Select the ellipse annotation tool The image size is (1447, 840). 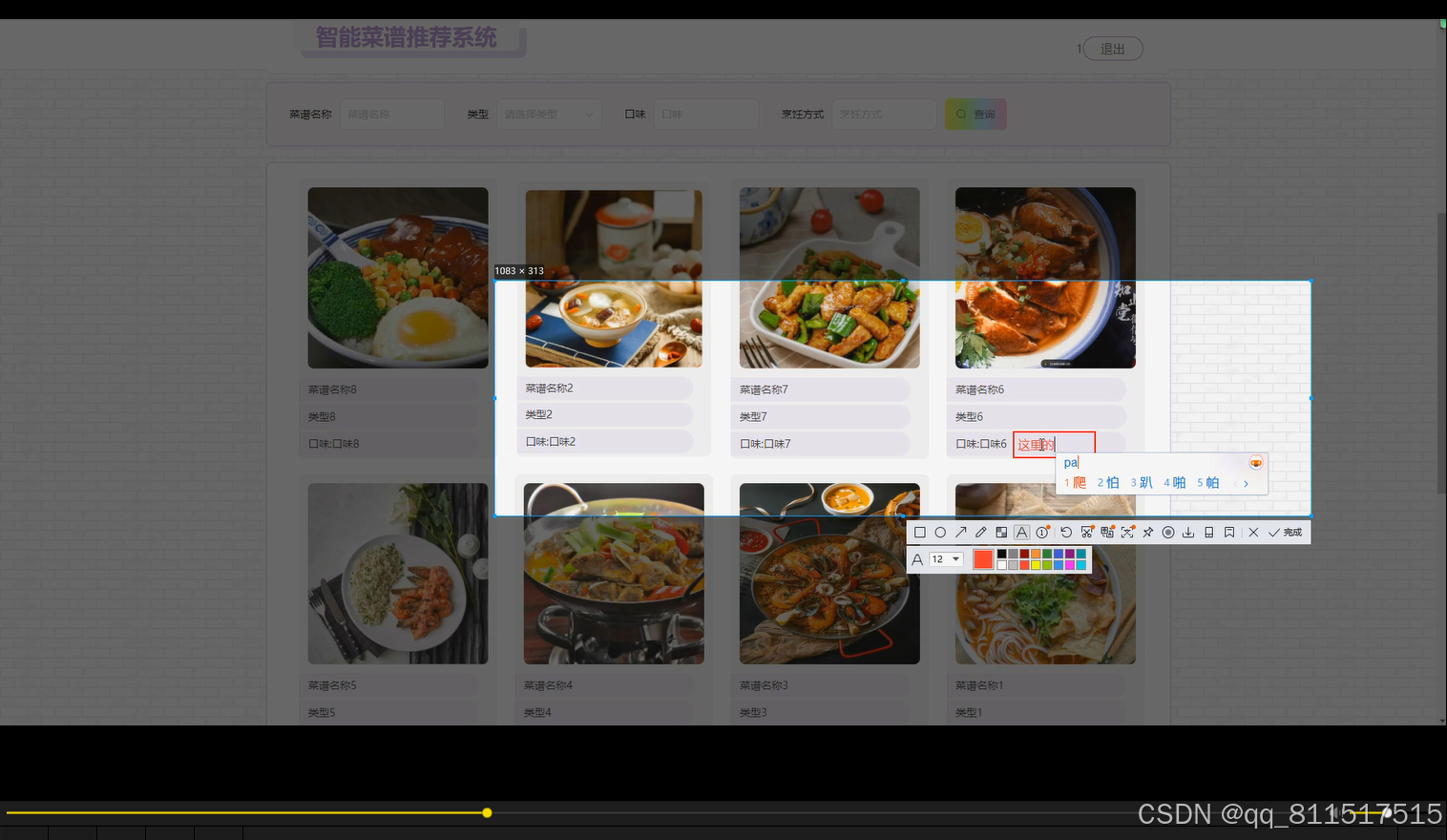tap(940, 532)
